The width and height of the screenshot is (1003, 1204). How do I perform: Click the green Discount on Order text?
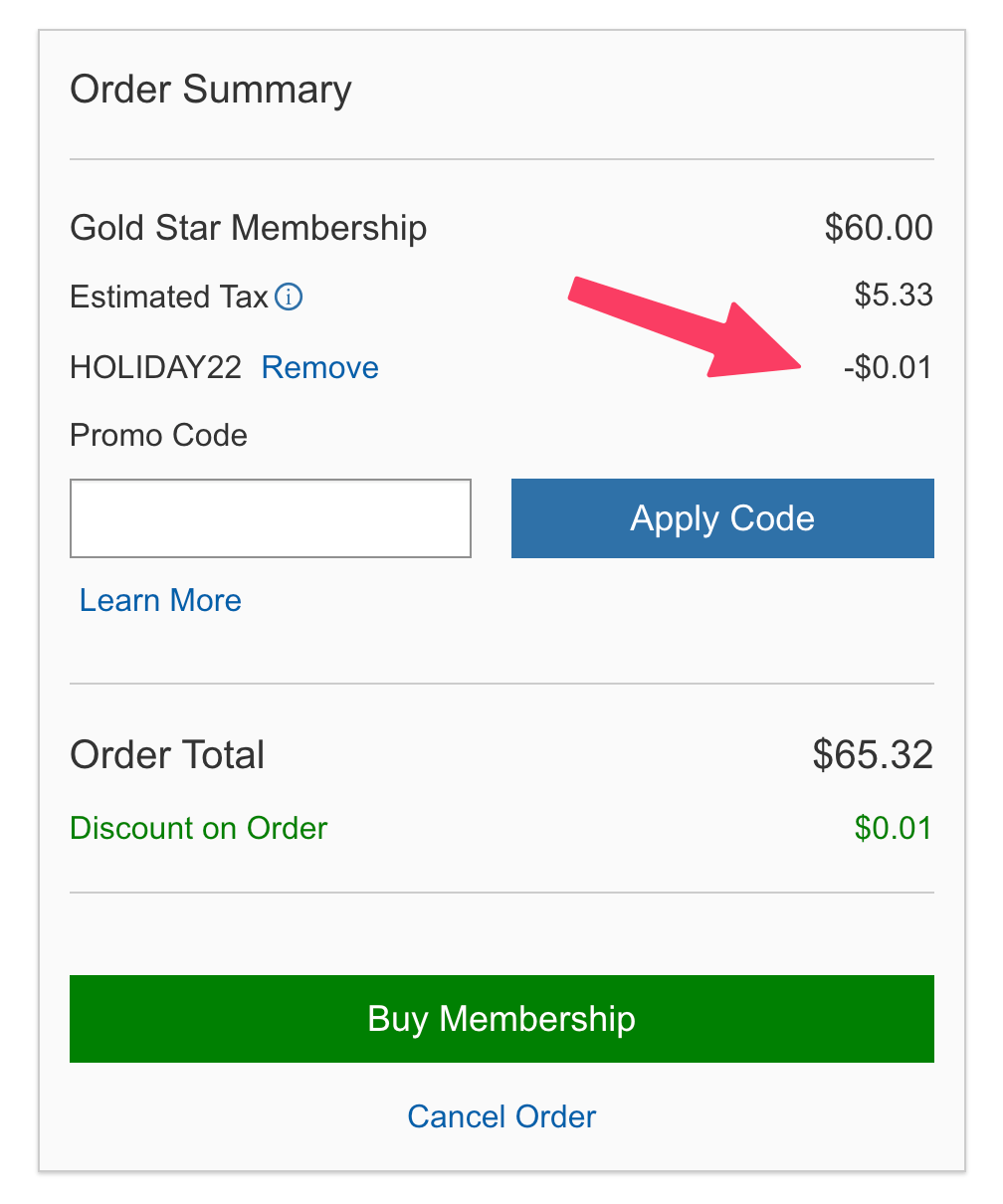pos(198,828)
